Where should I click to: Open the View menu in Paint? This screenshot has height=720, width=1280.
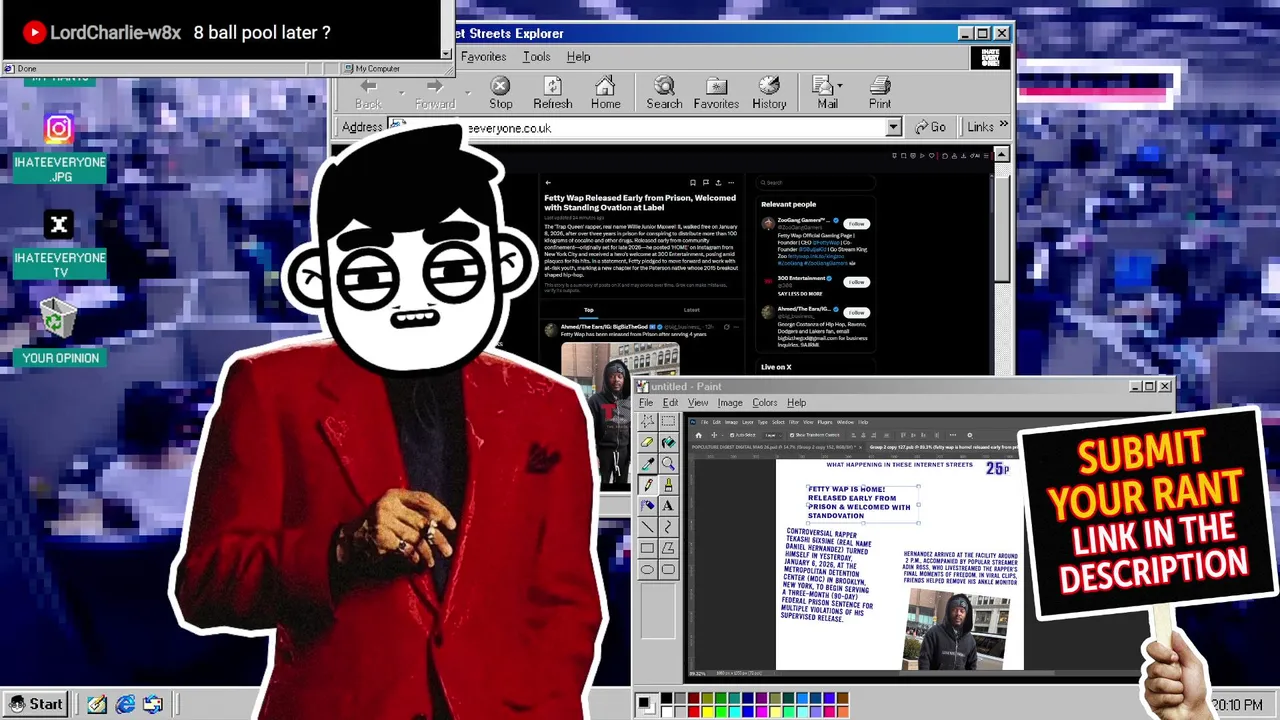(698, 403)
